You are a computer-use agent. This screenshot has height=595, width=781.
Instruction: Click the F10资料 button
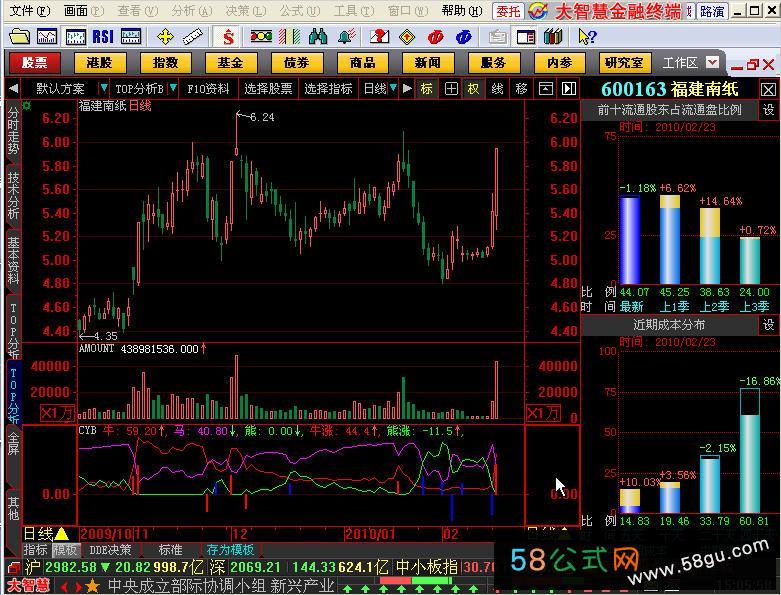click(x=208, y=89)
